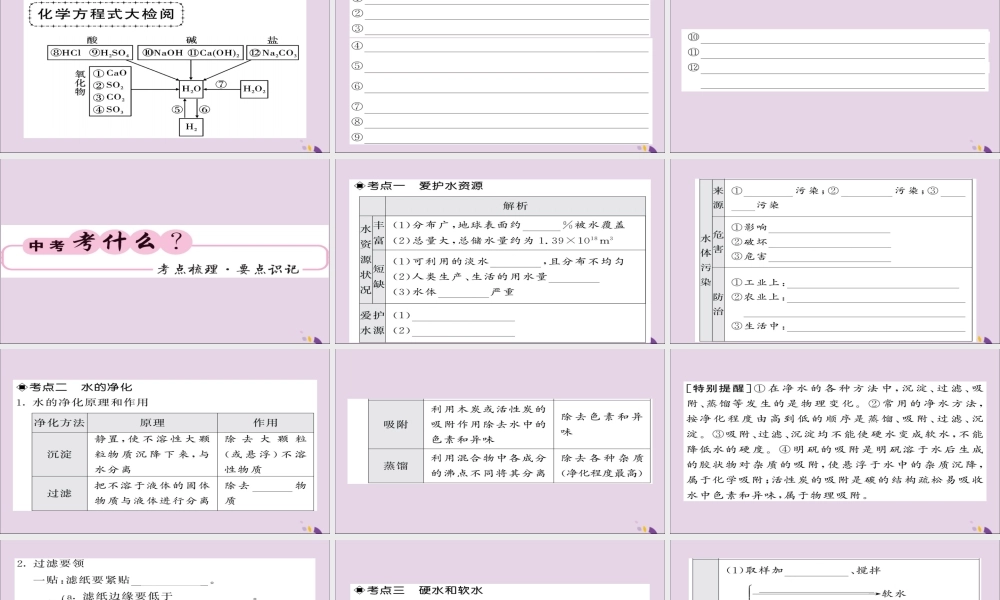Click the H₂O₂ box in the diagram
1000x600 pixels.
[x=254, y=89]
